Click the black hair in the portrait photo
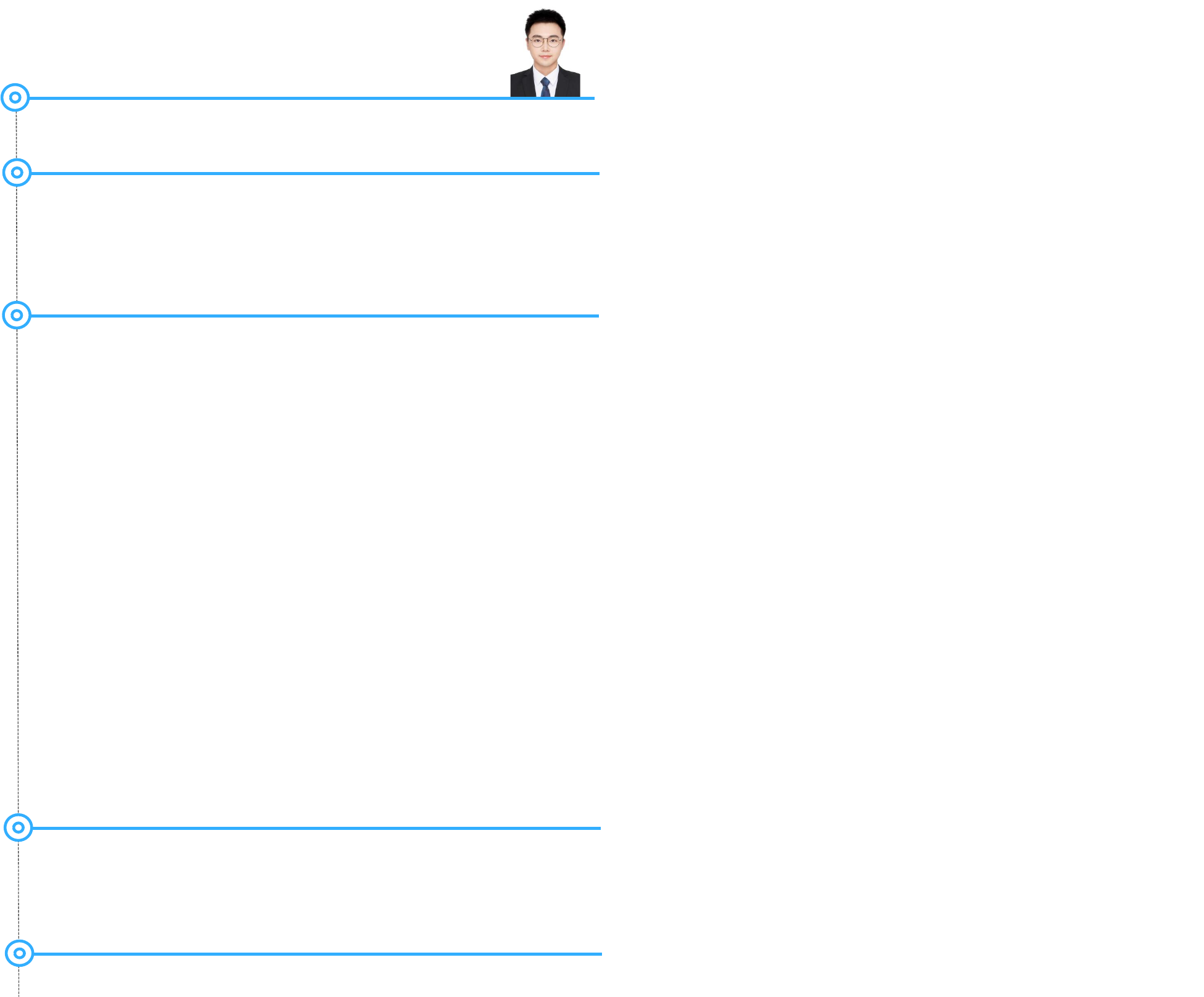Screen dimensions: 1204x997 click(x=545, y=22)
